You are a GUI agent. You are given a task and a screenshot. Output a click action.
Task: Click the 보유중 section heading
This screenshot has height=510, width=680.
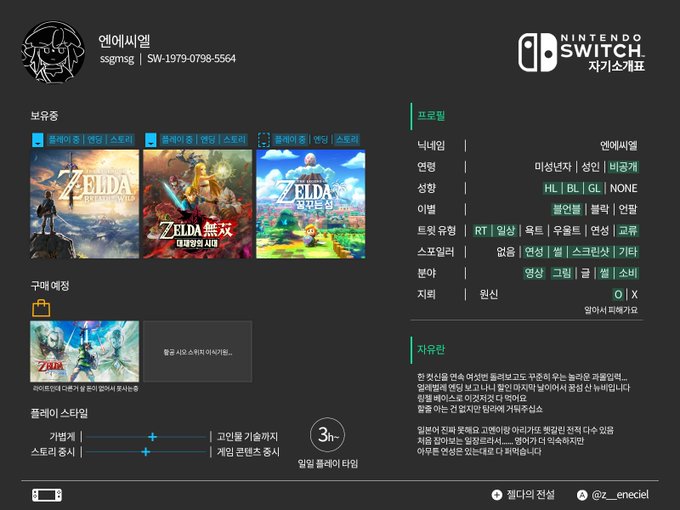[44, 116]
